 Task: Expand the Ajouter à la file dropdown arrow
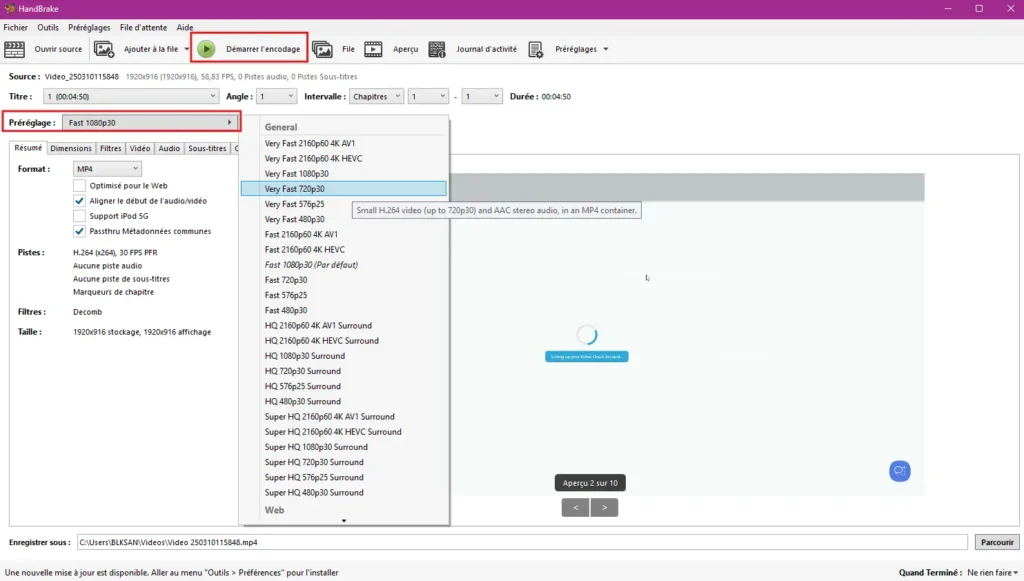pos(187,49)
